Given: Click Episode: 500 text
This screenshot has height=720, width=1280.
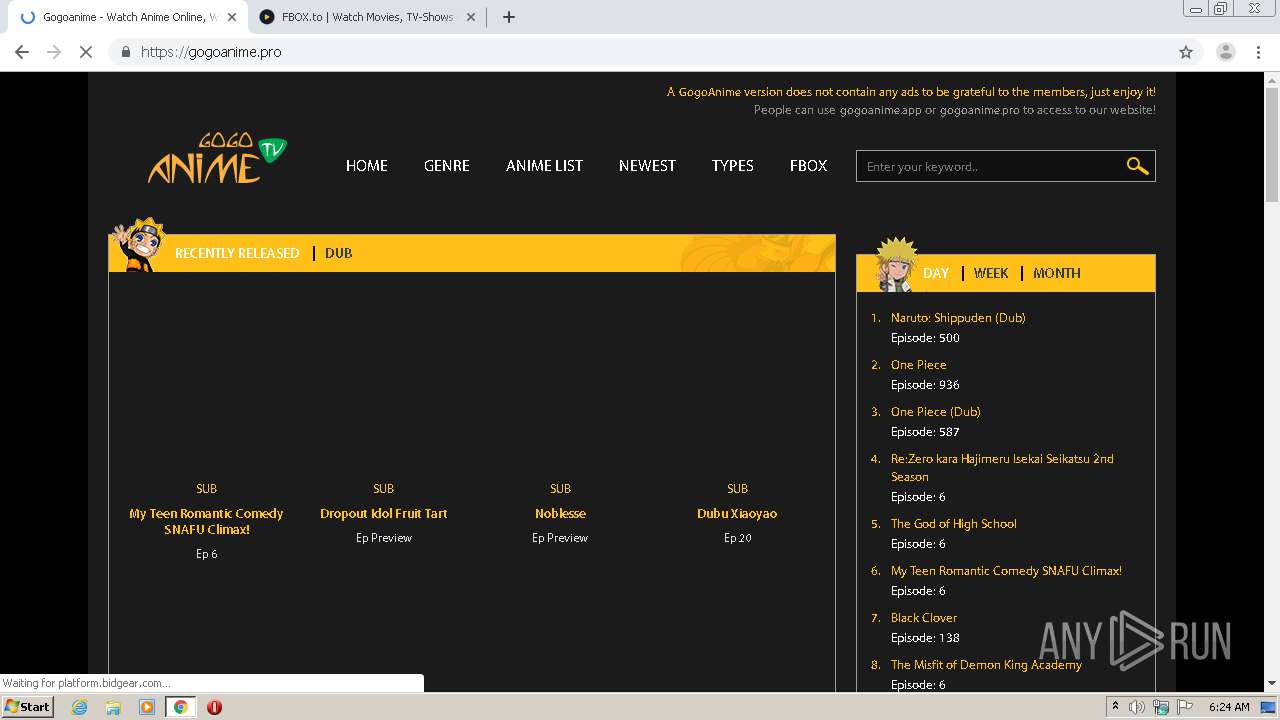Looking at the screenshot, I should (x=925, y=337).
